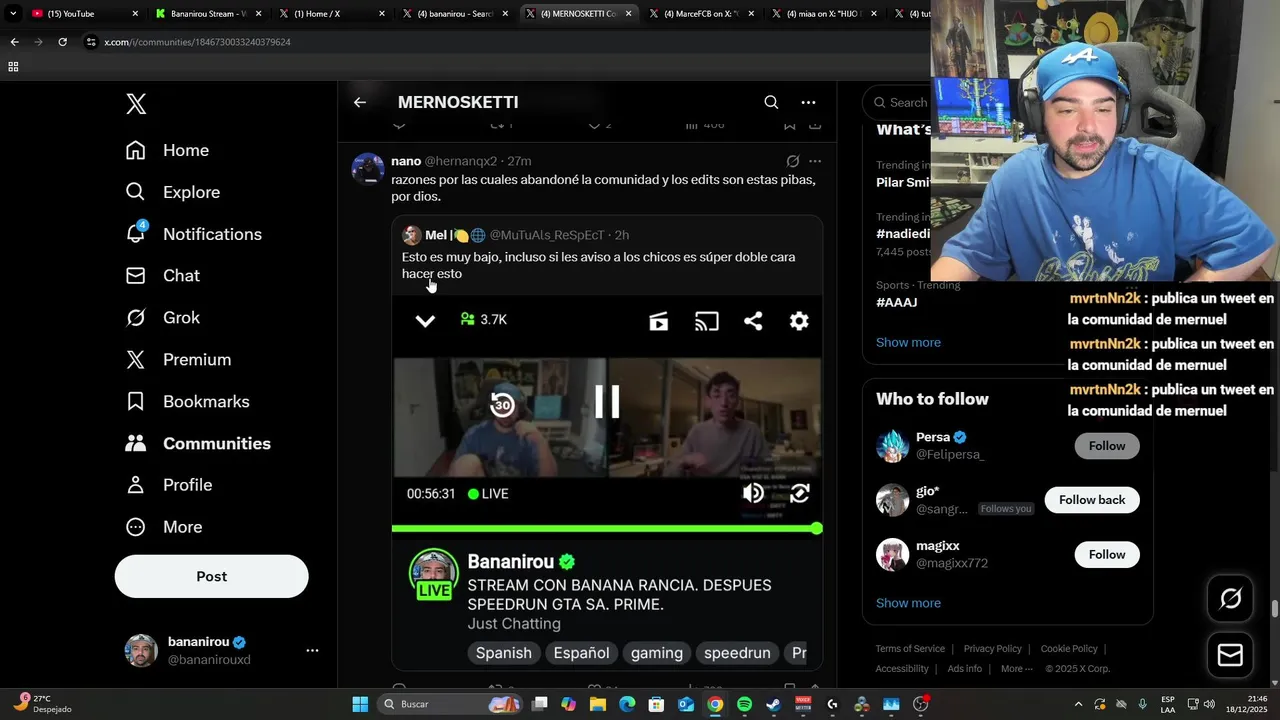Viewport: 1280px width, 720px height.
Task: Open floating messages envelope button
Action: (1230, 655)
